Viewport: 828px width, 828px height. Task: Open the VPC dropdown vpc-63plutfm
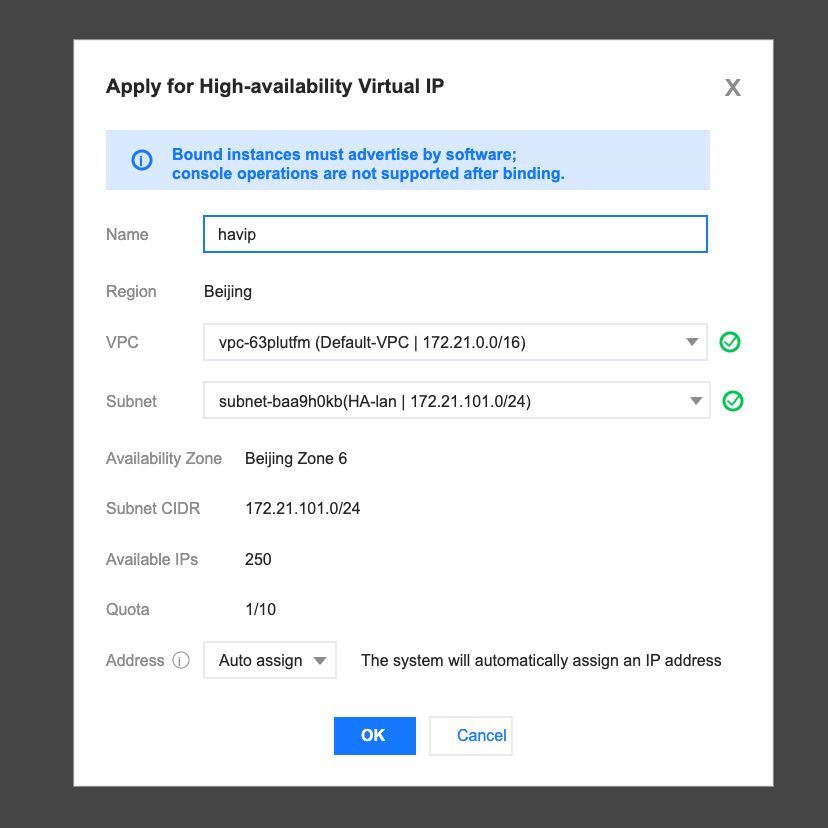tap(455, 342)
